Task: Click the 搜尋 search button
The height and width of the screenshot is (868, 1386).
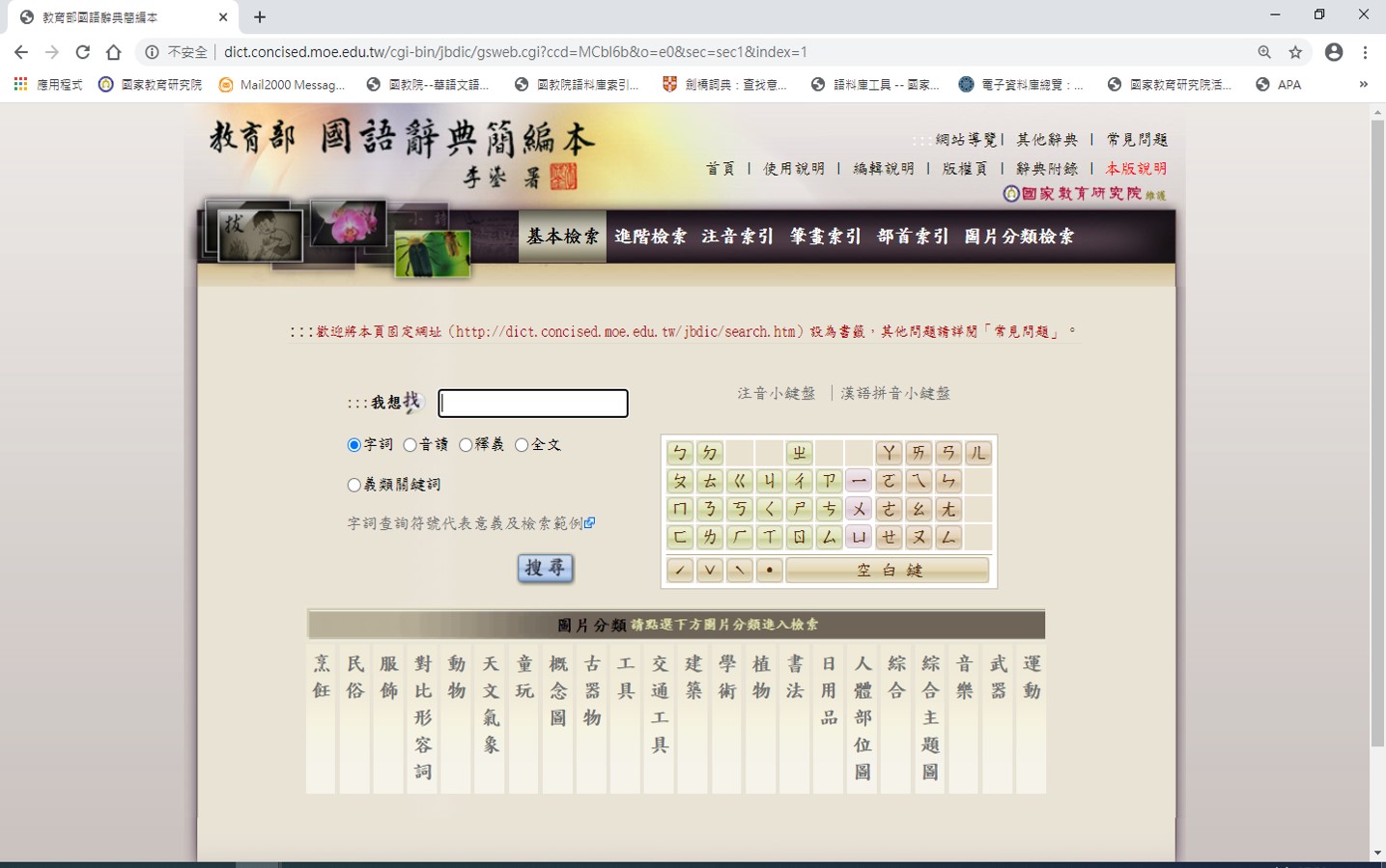Action: [545, 568]
